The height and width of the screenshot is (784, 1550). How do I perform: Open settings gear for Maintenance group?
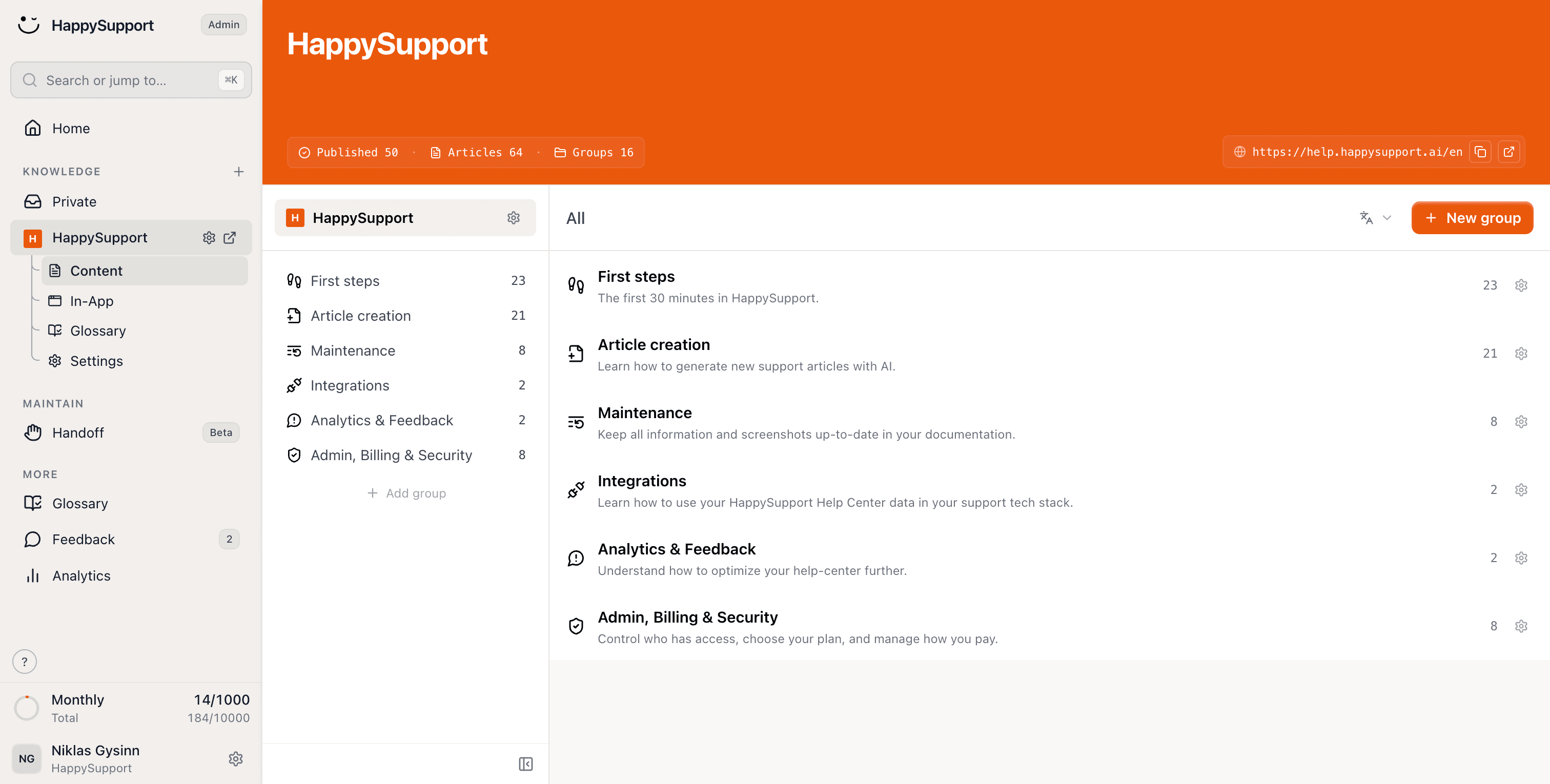[1521, 421]
